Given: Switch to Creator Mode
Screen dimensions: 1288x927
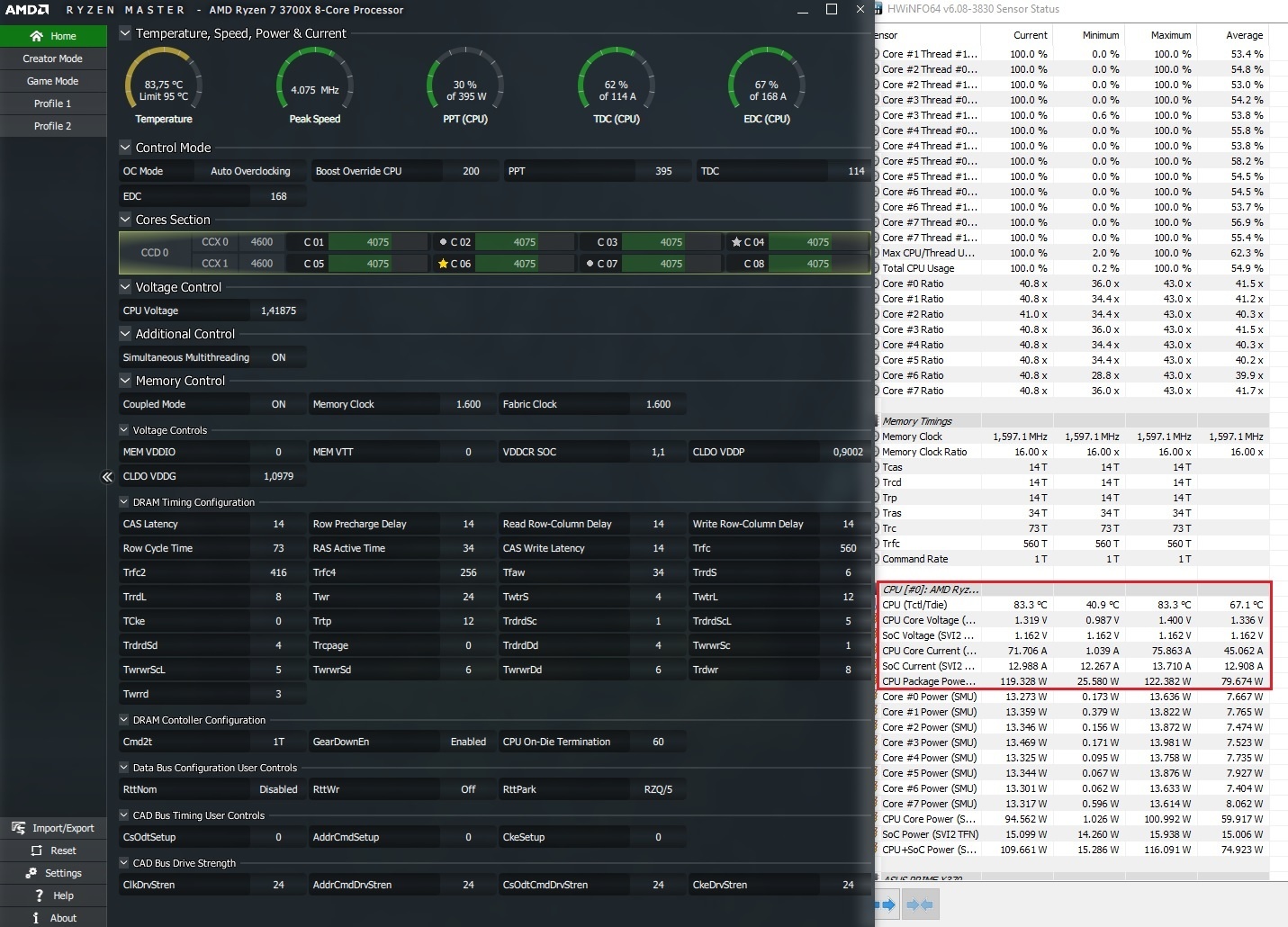Looking at the screenshot, I should [53, 58].
